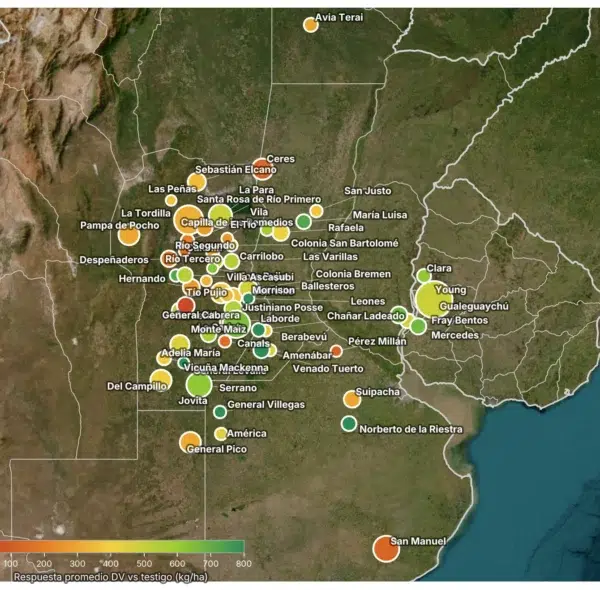600x590 pixels.
Task: Click the green General Villegas marker
Action: coord(220,412)
